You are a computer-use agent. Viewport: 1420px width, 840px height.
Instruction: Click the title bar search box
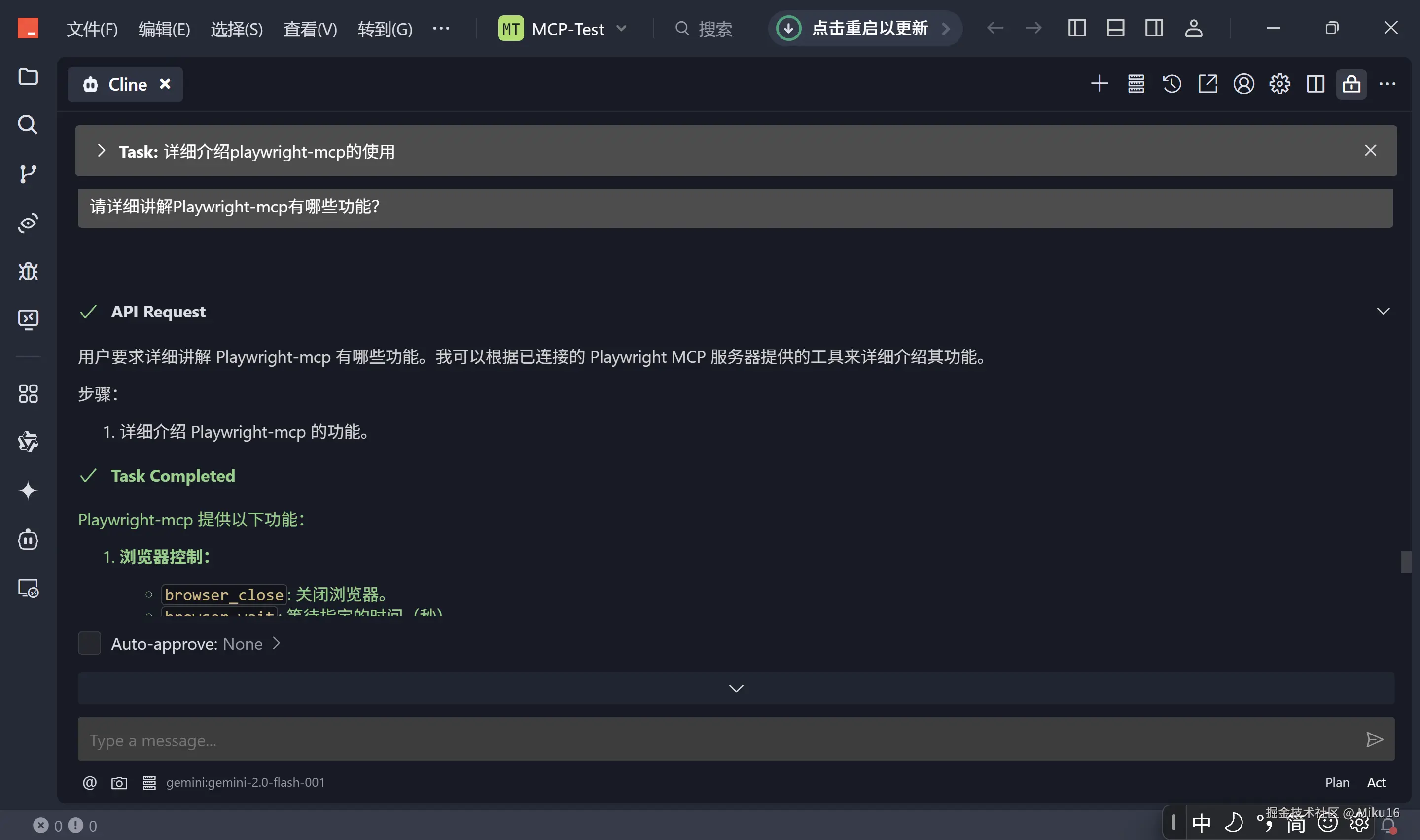(x=704, y=28)
